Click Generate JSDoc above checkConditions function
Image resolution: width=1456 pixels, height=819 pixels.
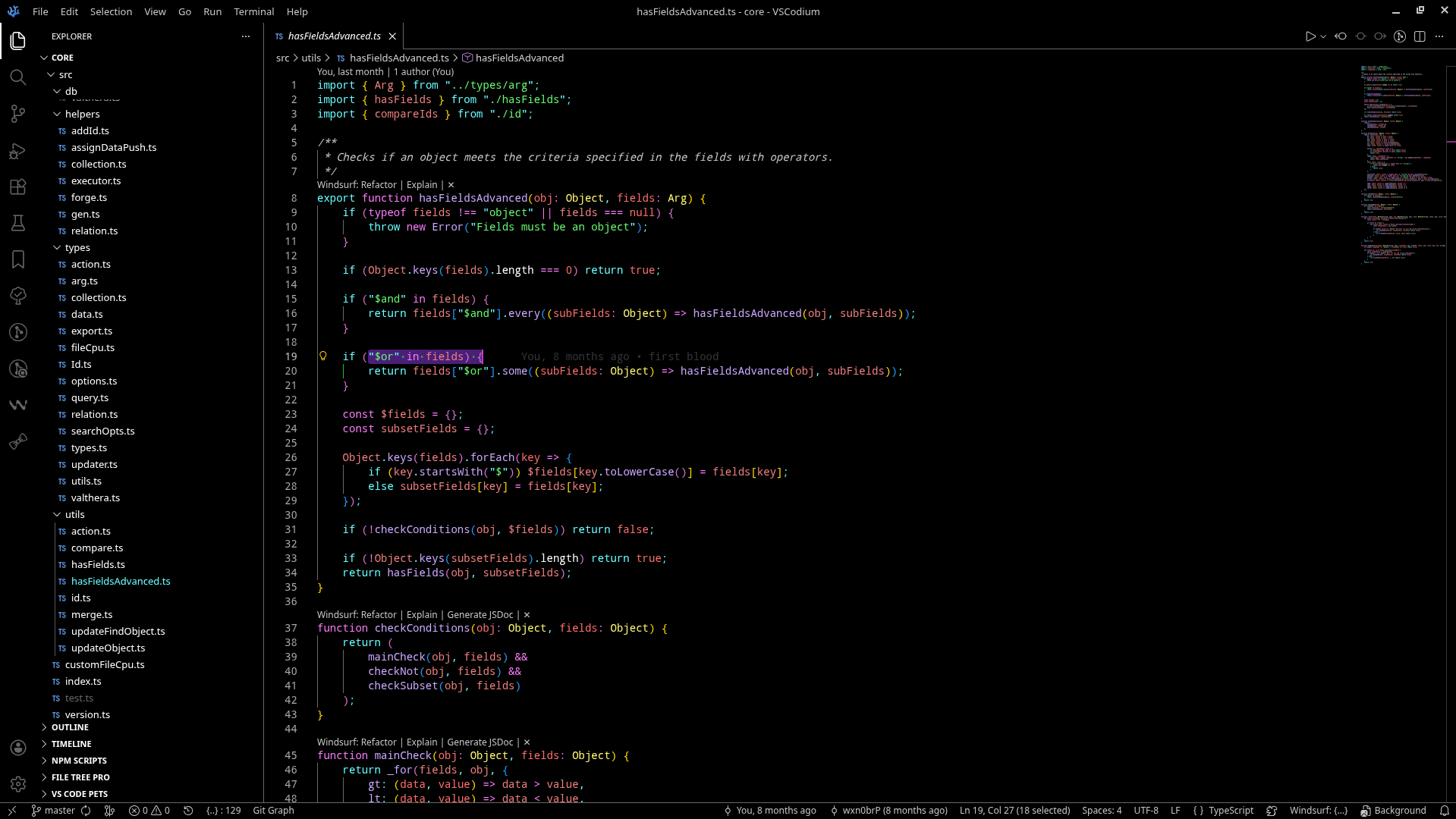click(x=480, y=614)
